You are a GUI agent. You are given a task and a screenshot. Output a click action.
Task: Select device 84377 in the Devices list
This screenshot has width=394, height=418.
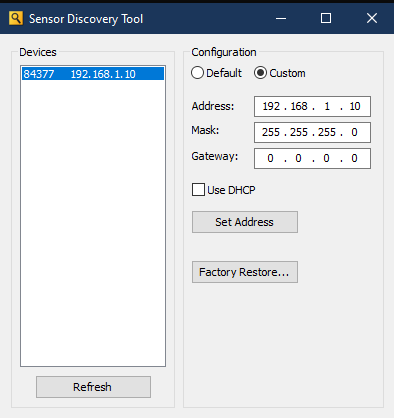93,74
